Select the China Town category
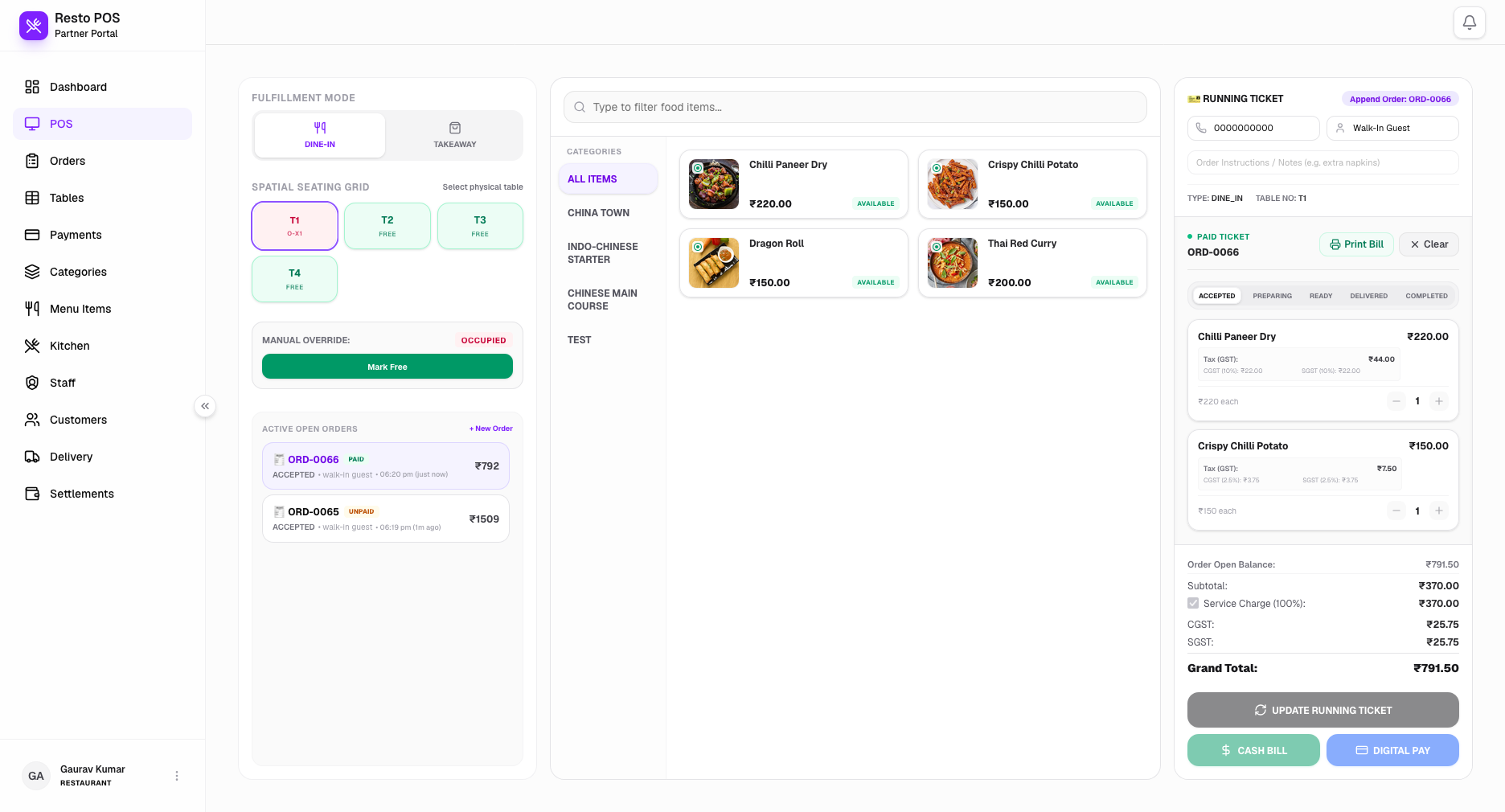This screenshot has height=812, width=1505. coord(608,213)
